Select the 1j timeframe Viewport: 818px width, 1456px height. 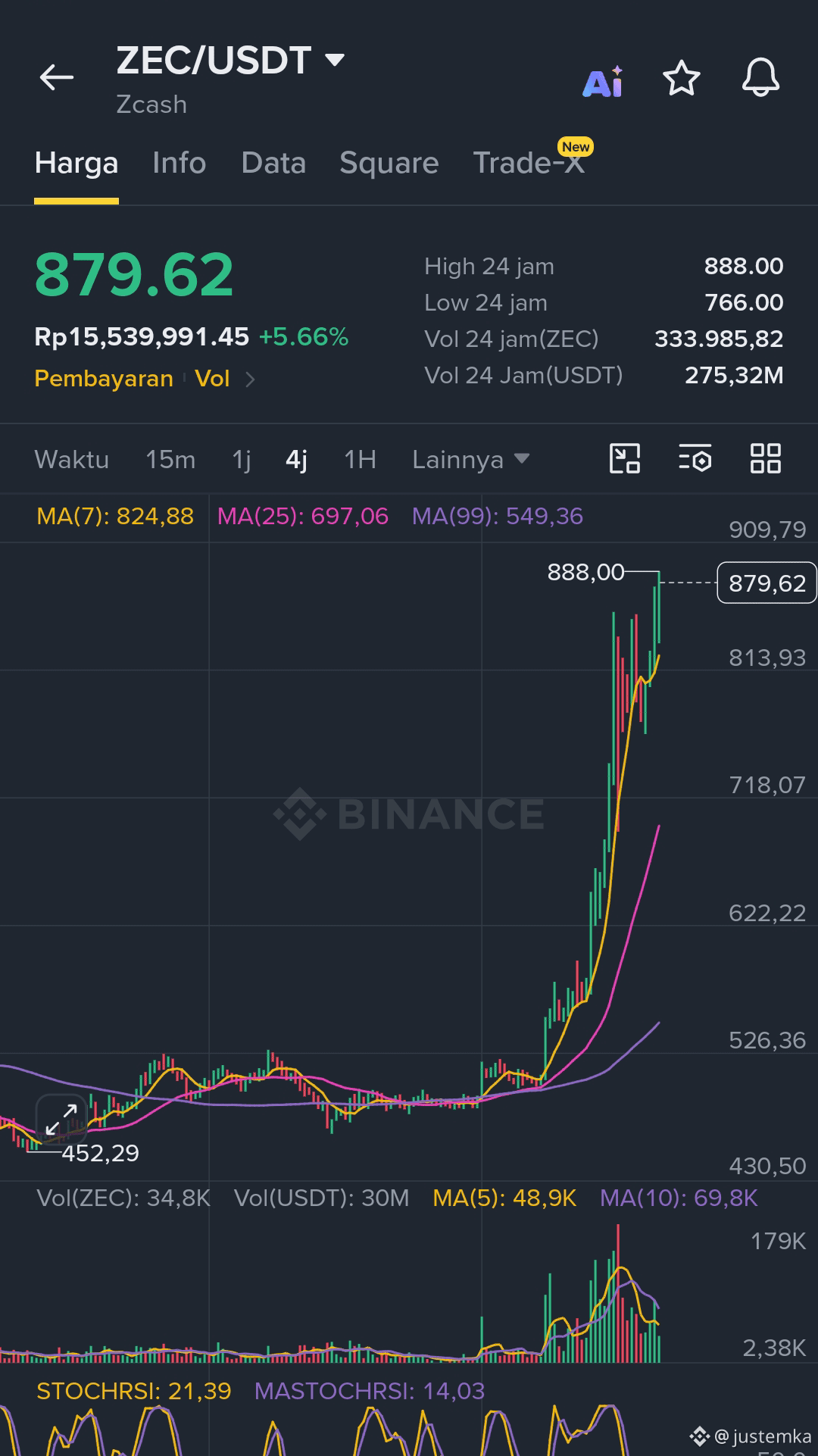click(241, 460)
